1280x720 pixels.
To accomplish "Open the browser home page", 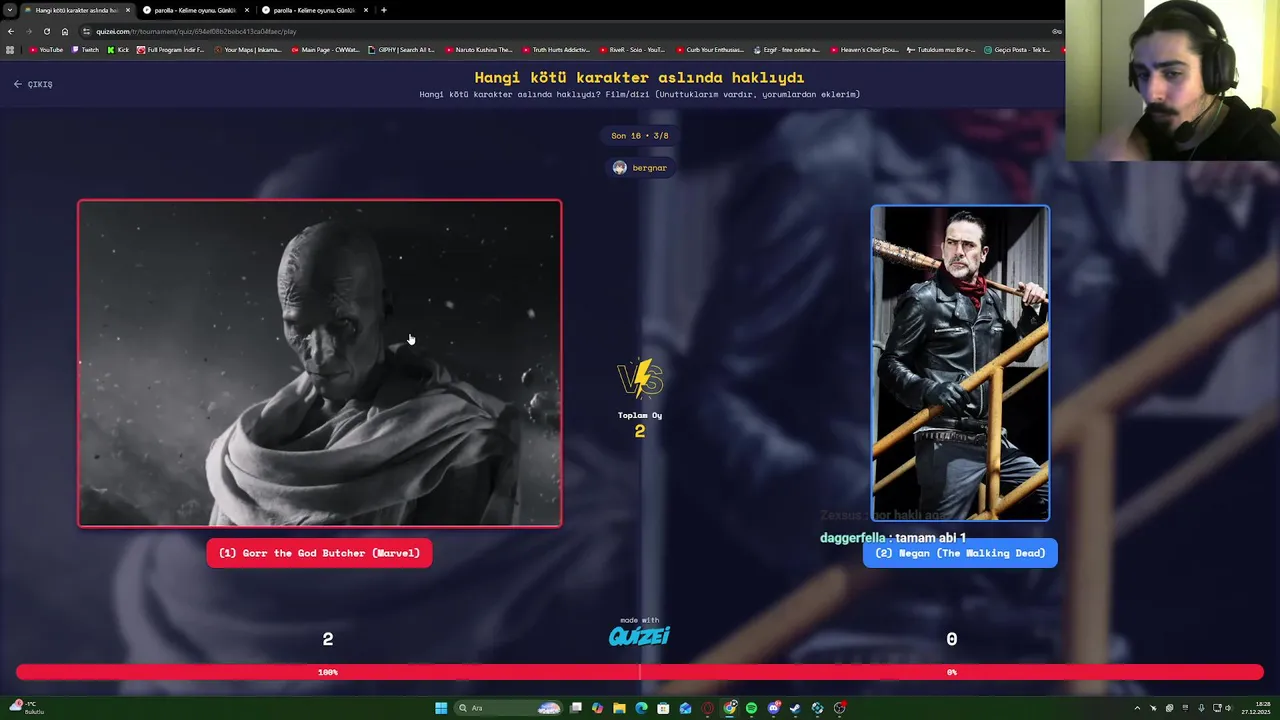I will click(x=65, y=31).
